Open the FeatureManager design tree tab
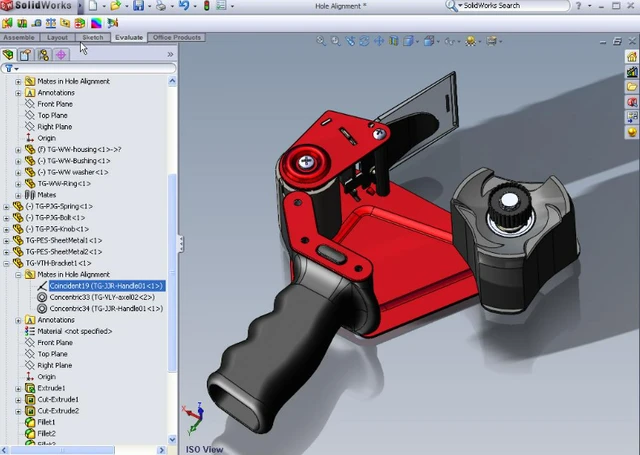This screenshot has height=455, width=640. point(9,54)
